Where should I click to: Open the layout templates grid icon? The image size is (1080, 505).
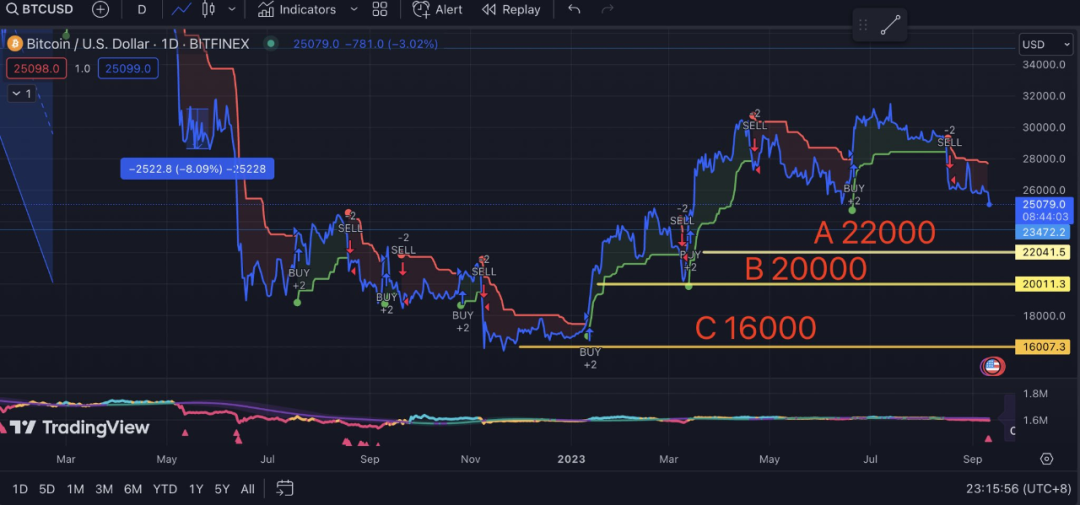click(380, 10)
